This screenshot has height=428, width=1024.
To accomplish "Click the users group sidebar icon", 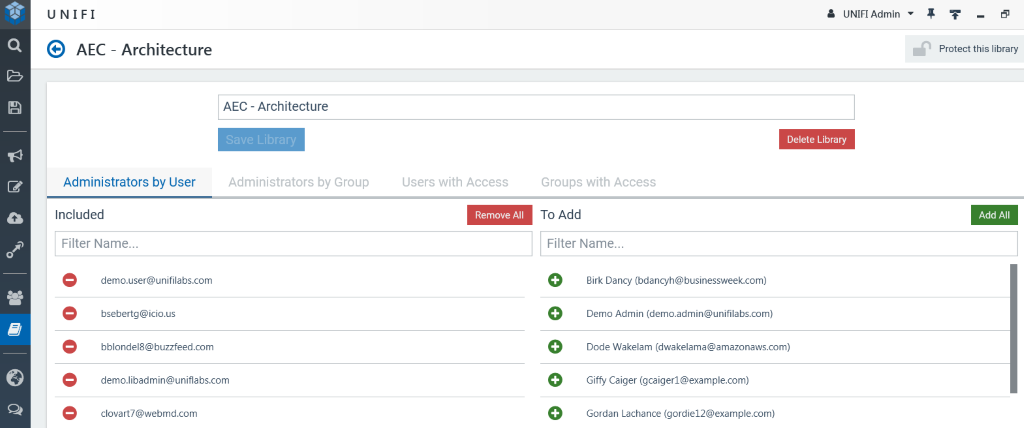I will (x=15, y=297).
